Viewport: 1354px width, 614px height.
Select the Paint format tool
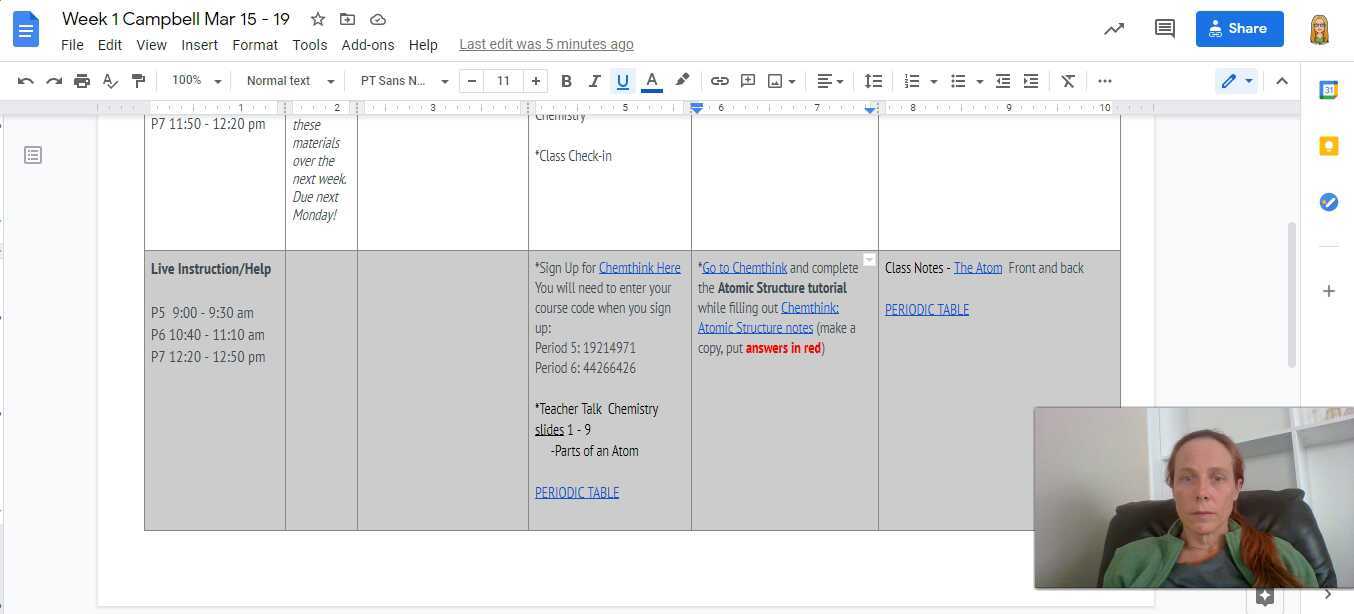pyautogui.click(x=139, y=81)
